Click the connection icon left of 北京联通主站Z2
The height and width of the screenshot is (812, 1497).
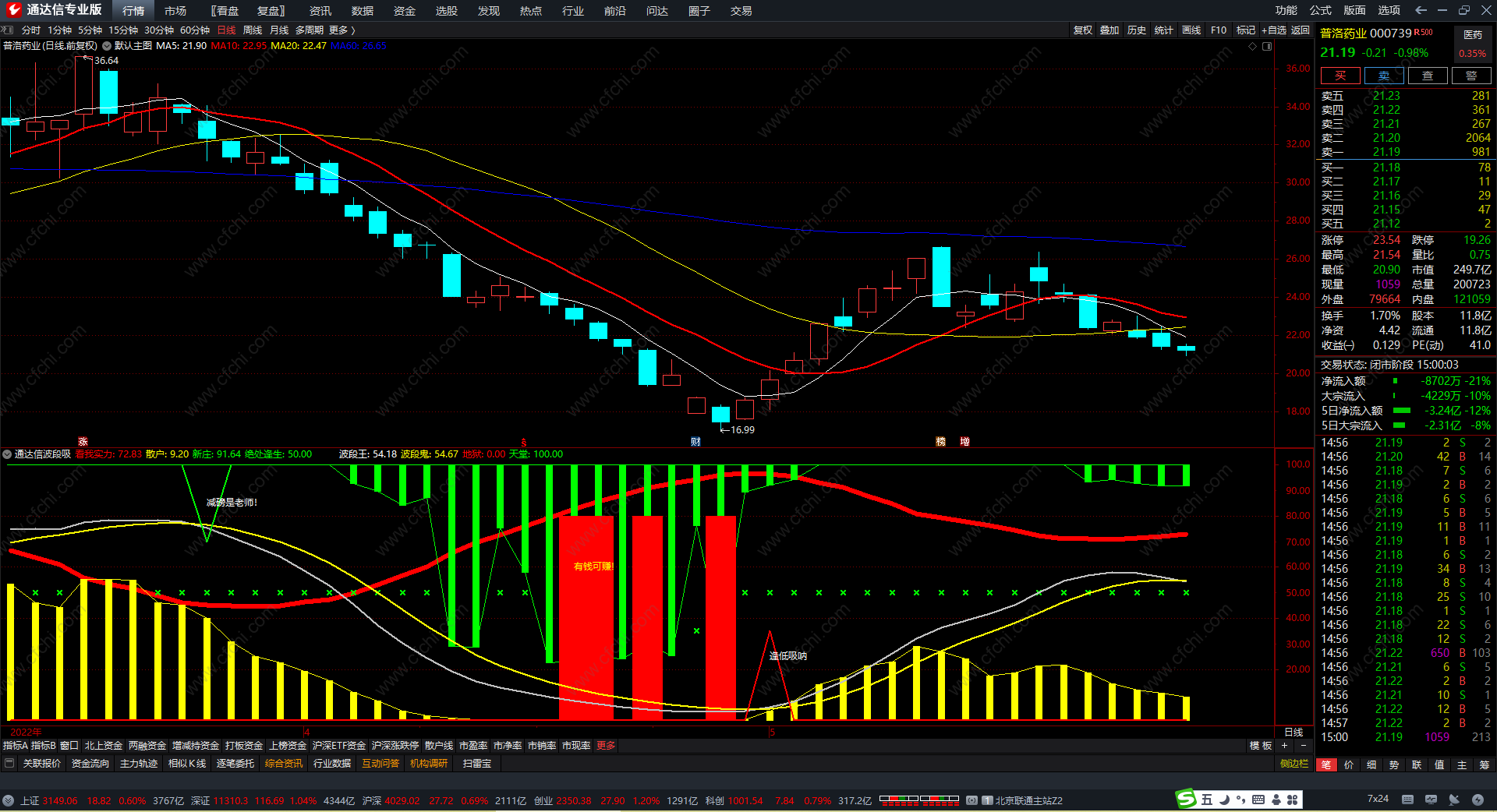point(972,800)
